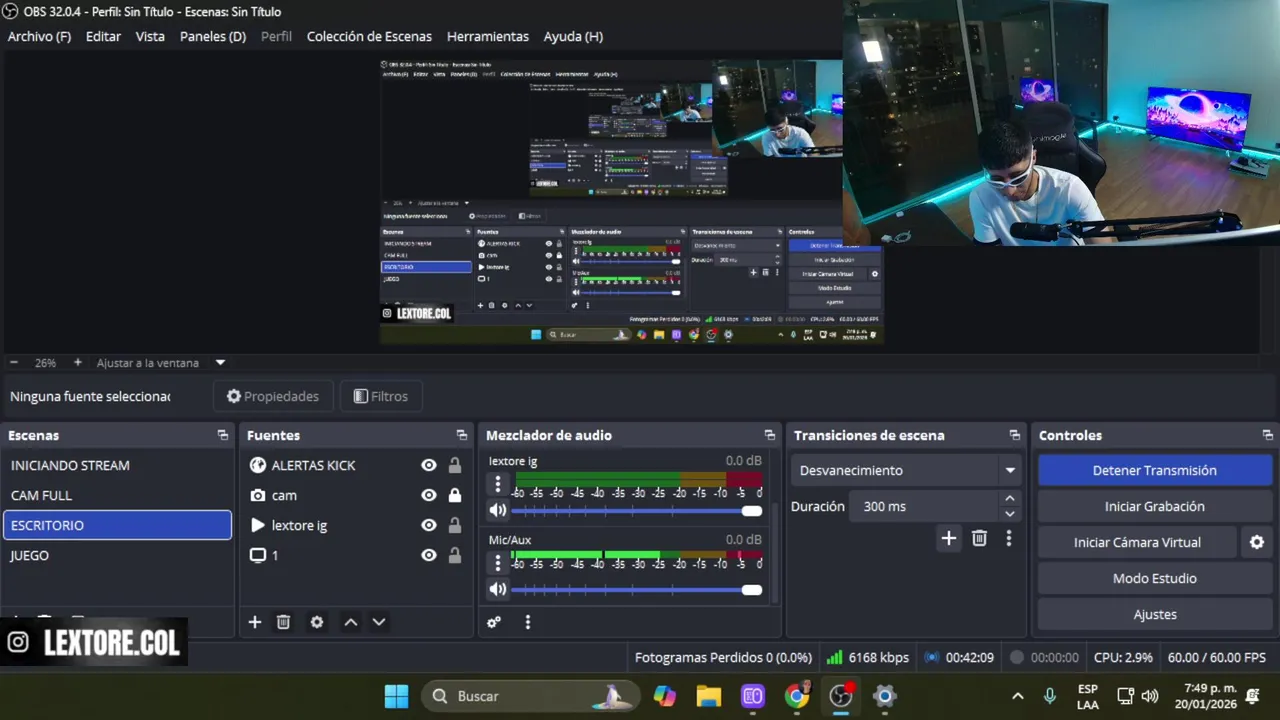The height and width of the screenshot is (720, 1280).
Task: Open the Herramientas menu
Action: (x=488, y=36)
